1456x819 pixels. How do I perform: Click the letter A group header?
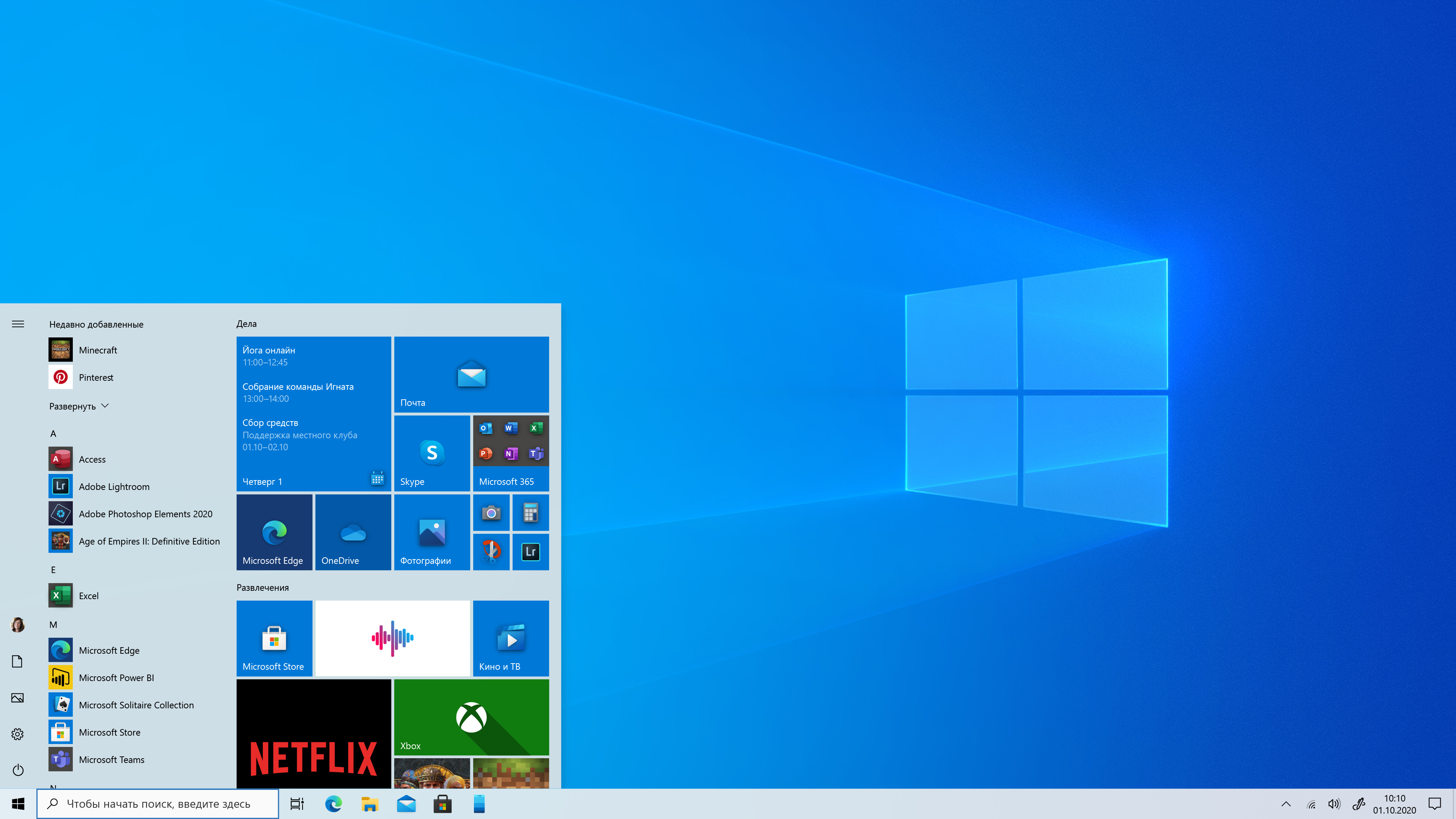(53, 434)
